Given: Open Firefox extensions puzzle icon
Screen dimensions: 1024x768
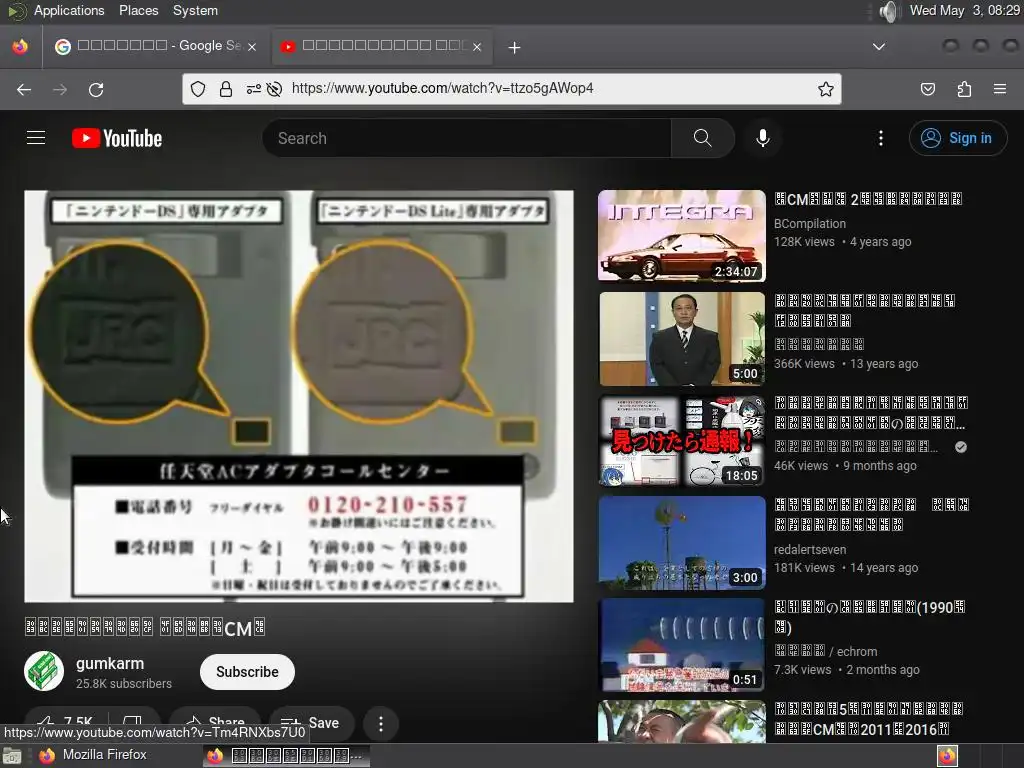Looking at the screenshot, I should click(x=964, y=89).
